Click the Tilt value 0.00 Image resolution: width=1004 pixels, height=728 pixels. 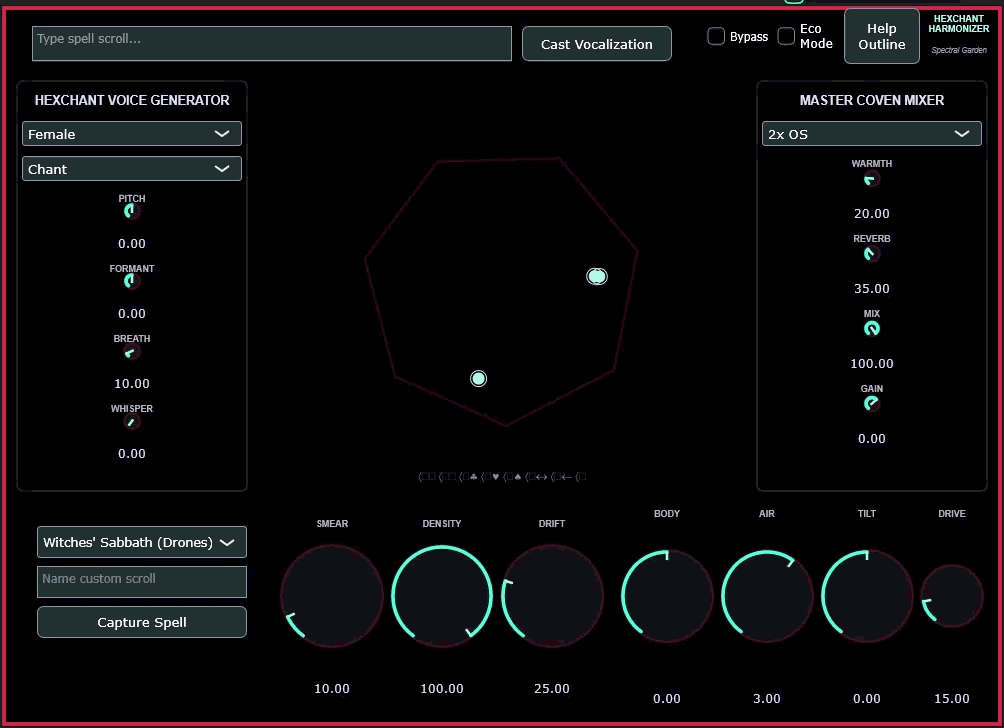click(866, 699)
